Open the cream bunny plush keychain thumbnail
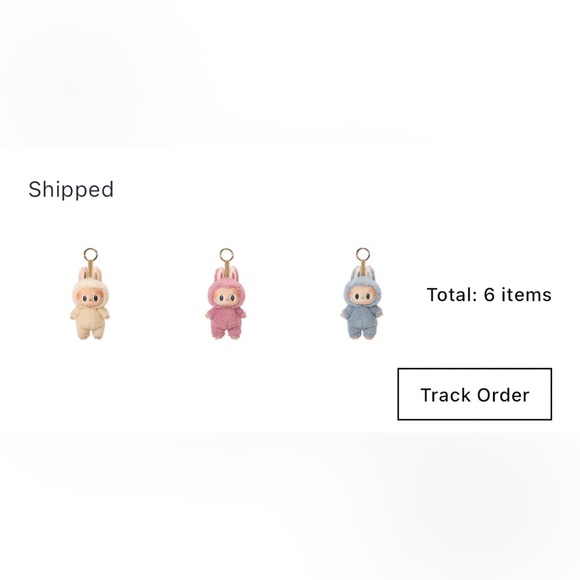The width and height of the screenshot is (580, 580). [x=90, y=294]
